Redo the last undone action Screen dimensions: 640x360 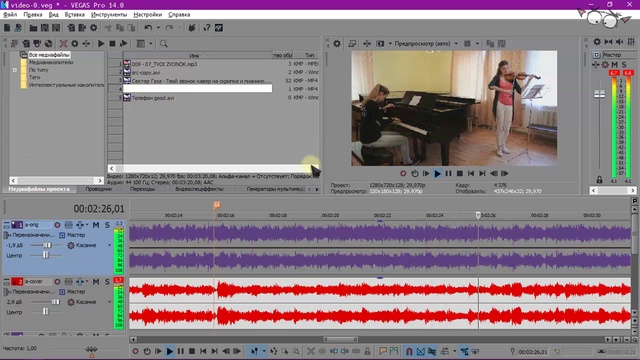pyautogui.click(x=169, y=28)
